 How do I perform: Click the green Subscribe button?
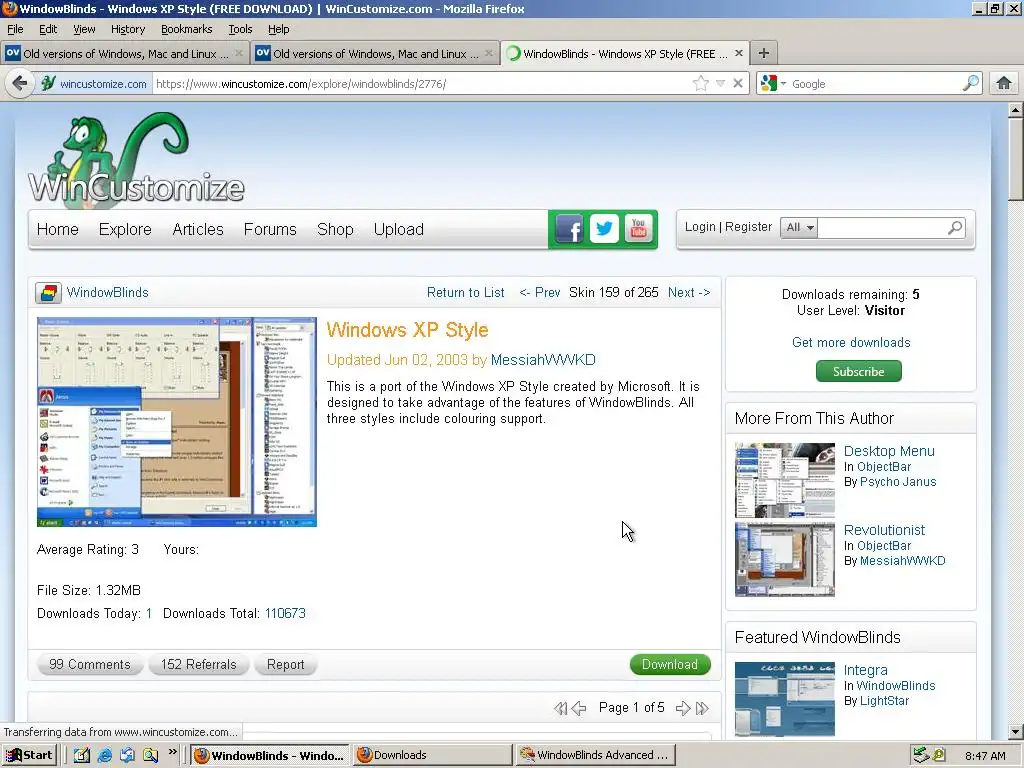click(x=859, y=371)
